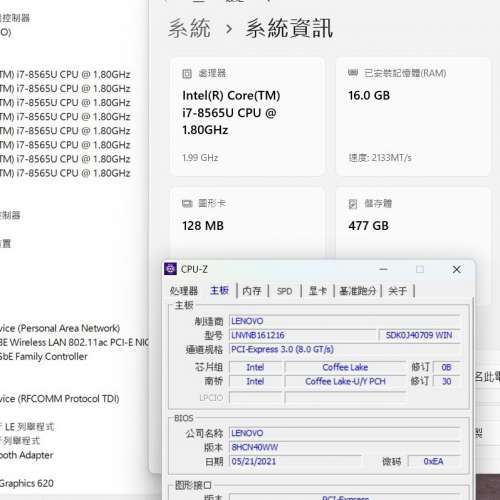Select the GbE Family Controller entry
This screenshot has width=500, height=500.
tap(44, 356)
